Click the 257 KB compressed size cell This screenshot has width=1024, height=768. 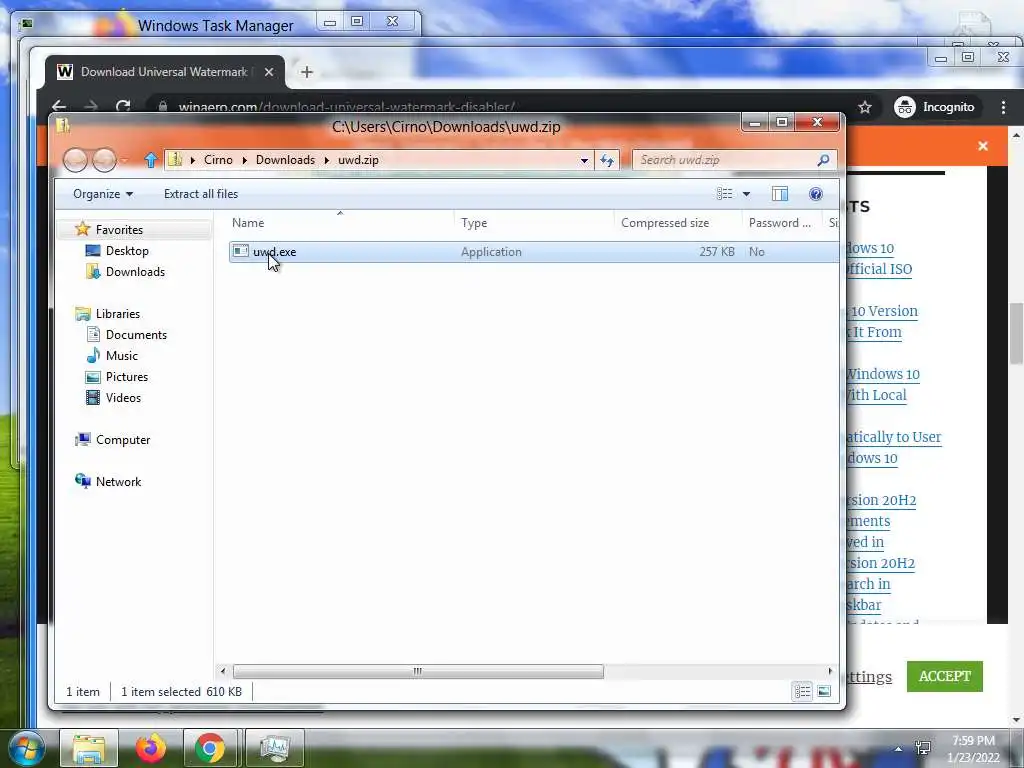(716, 252)
